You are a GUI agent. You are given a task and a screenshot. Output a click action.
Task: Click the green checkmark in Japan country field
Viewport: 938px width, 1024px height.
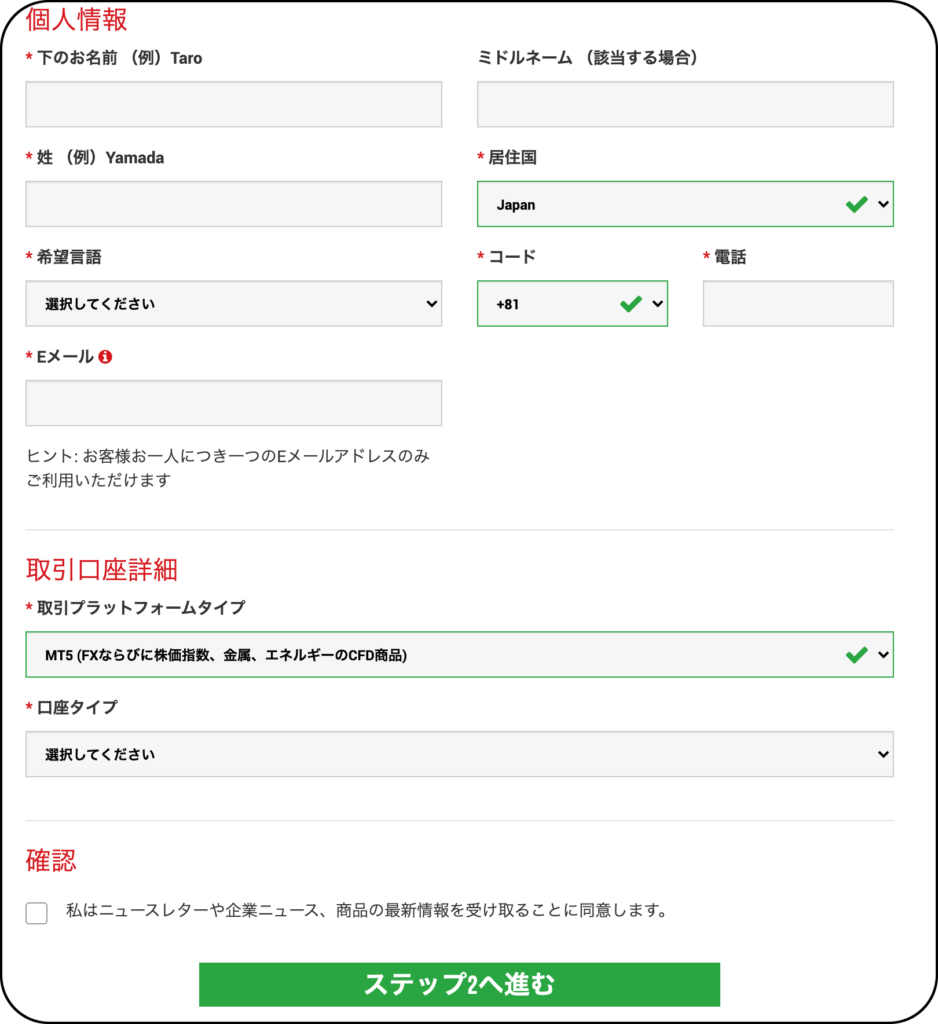pyautogui.click(x=856, y=204)
